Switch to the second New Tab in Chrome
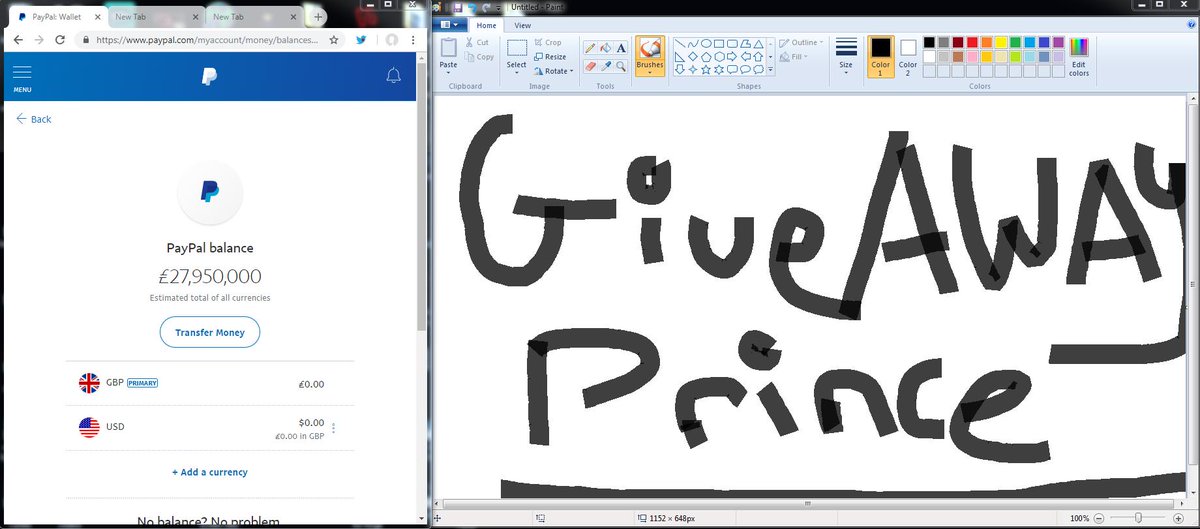The width and height of the screenshot is (1200, 529). coord(255,16)
